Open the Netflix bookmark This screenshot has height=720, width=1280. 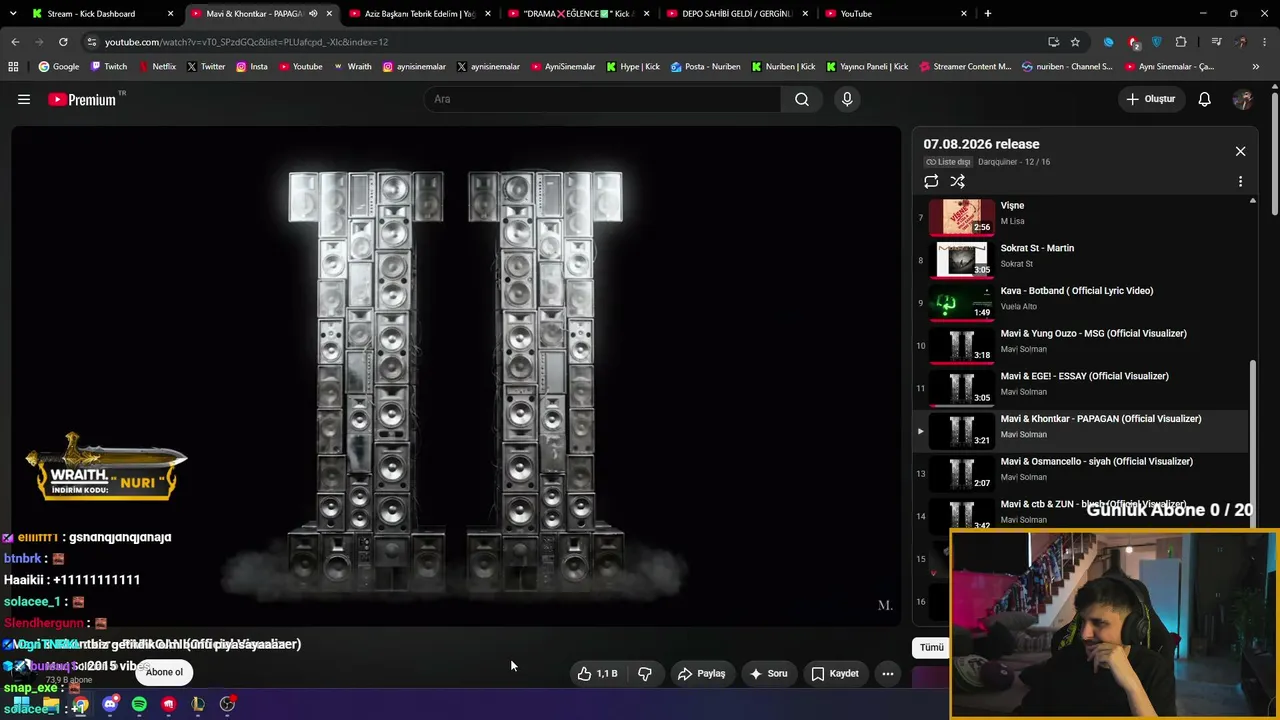point(157,67)
